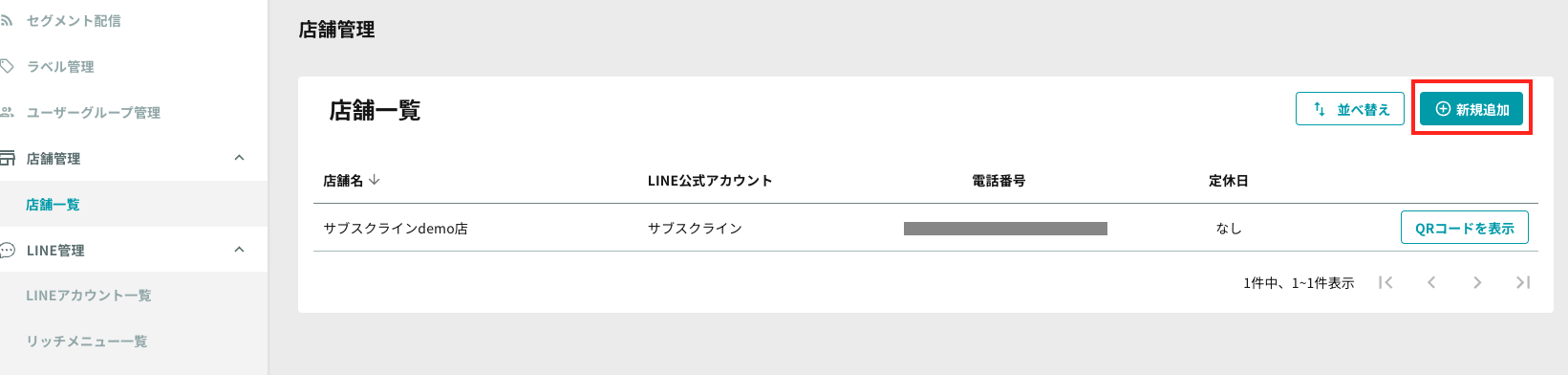Show QR code for サブスクラインdemo店
The width and height of the screenshot is (1568, 375).
point(1465,228)
